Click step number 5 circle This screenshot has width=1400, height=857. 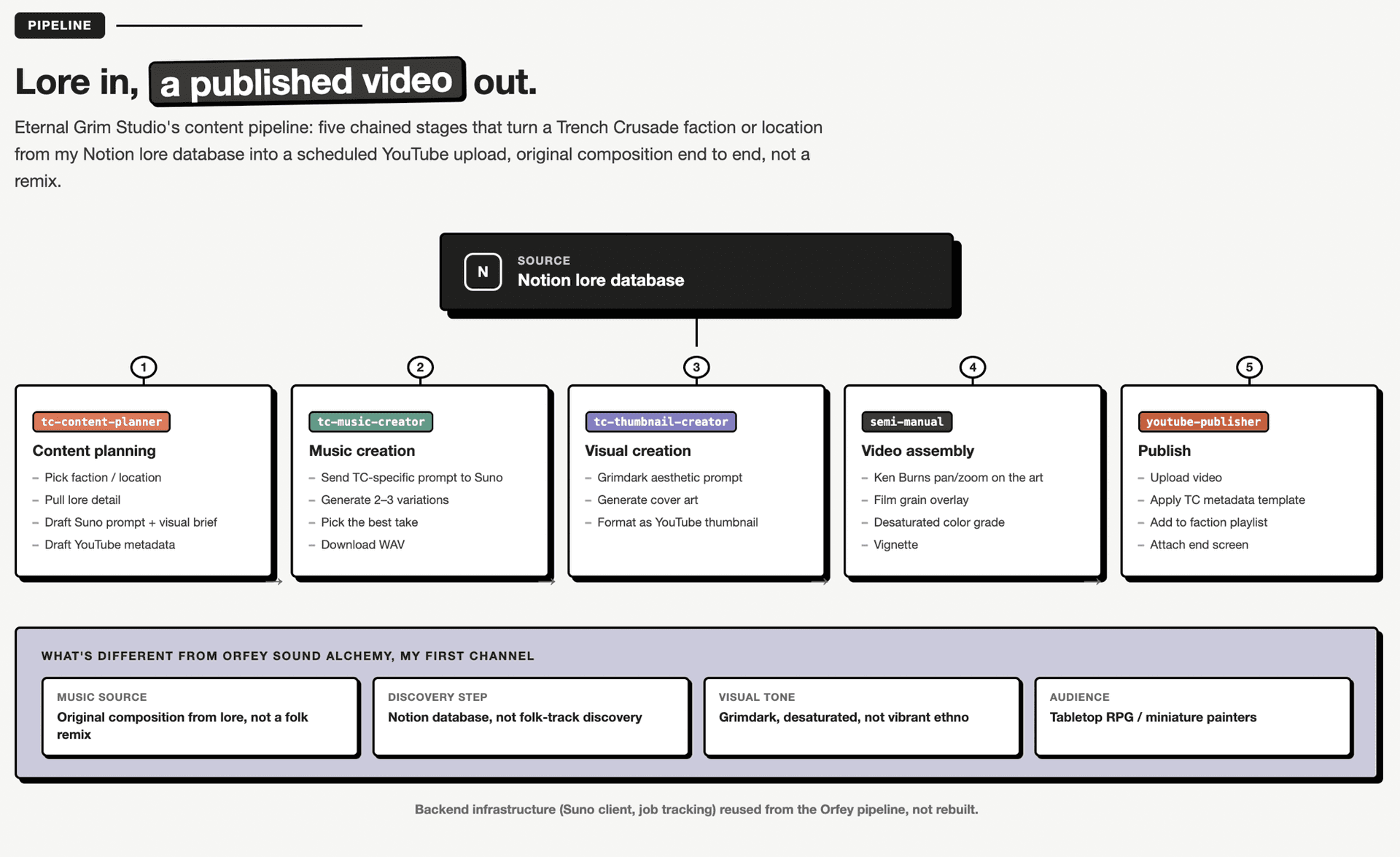tap(1249, 367)
